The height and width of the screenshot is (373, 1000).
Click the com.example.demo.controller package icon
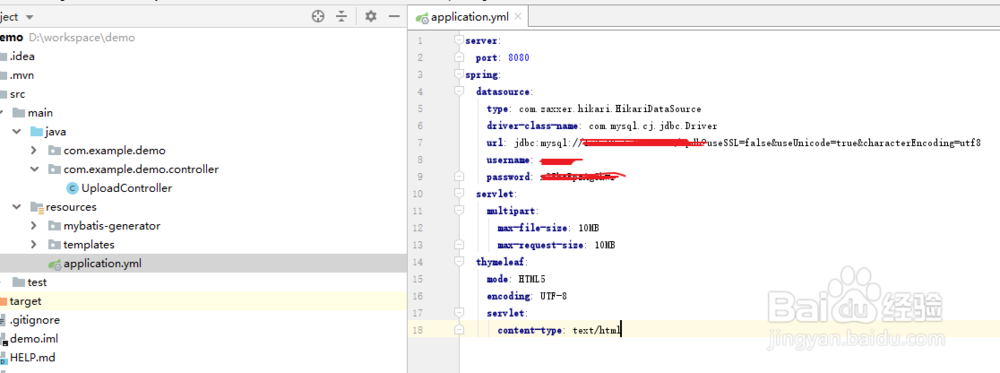click(54, 170)
